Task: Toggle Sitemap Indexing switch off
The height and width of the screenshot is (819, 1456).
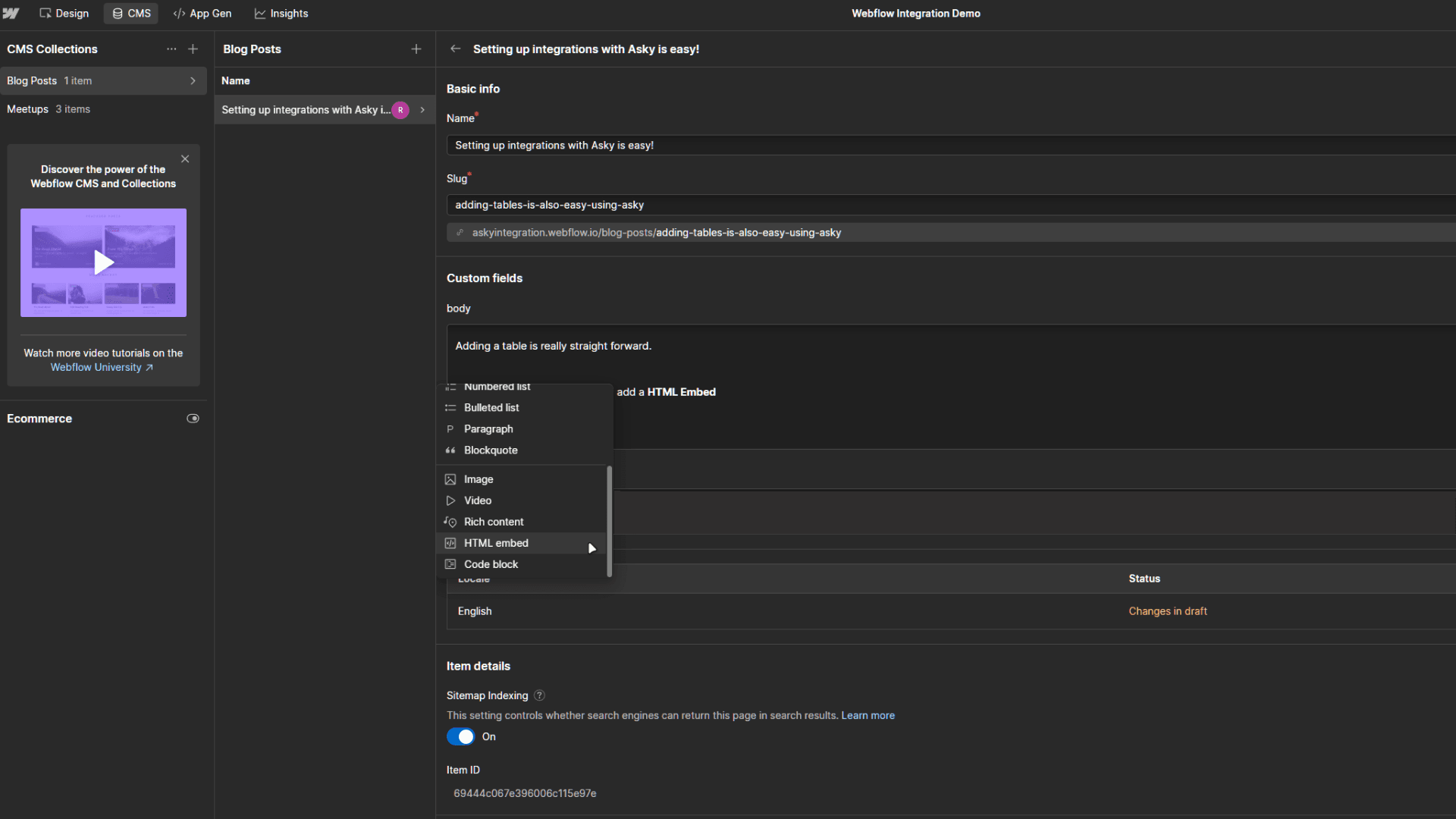Action: click(460, 737)
